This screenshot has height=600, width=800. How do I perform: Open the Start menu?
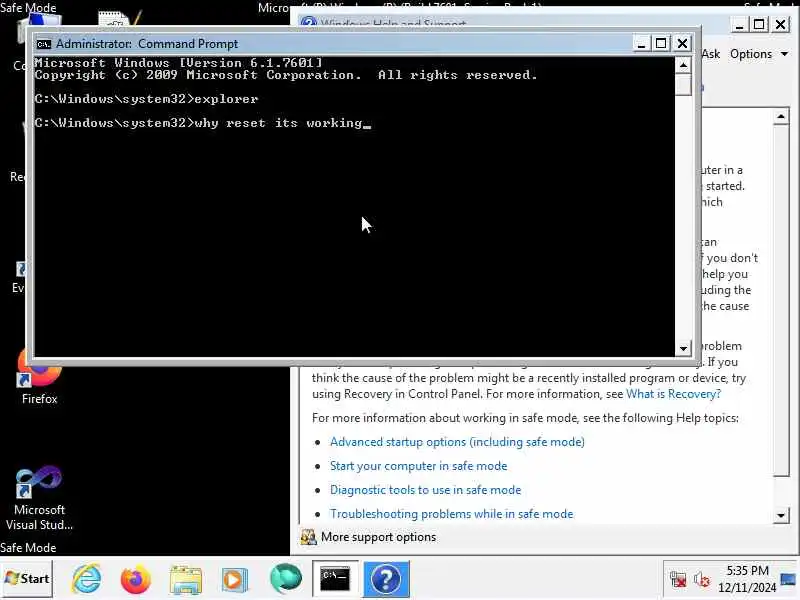27,579
